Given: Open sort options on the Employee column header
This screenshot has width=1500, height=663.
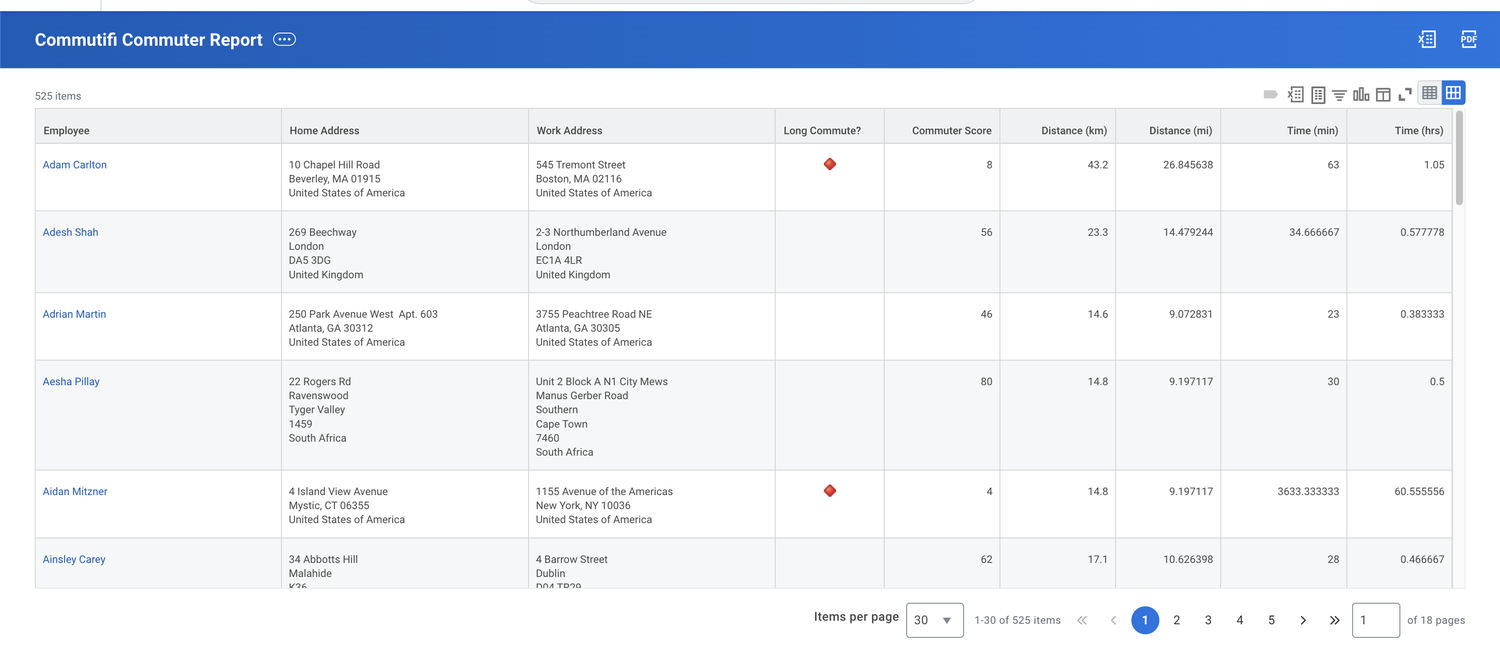Looking at the screenshot, I should pos(64,130).
